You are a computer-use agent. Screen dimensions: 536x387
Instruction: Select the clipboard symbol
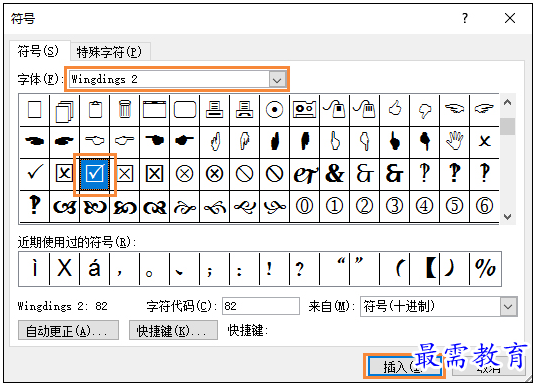point(95,110)
